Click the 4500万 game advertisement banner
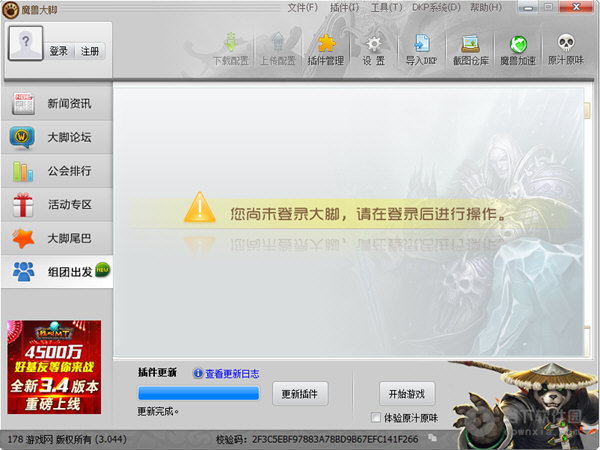 (54, 367)
